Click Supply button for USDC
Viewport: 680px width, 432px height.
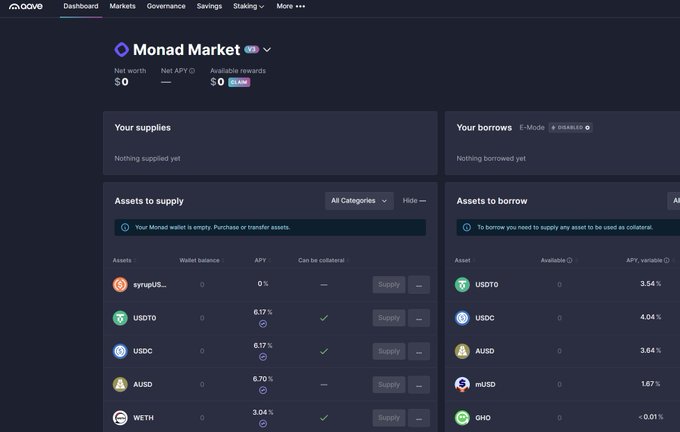[389, 351]
